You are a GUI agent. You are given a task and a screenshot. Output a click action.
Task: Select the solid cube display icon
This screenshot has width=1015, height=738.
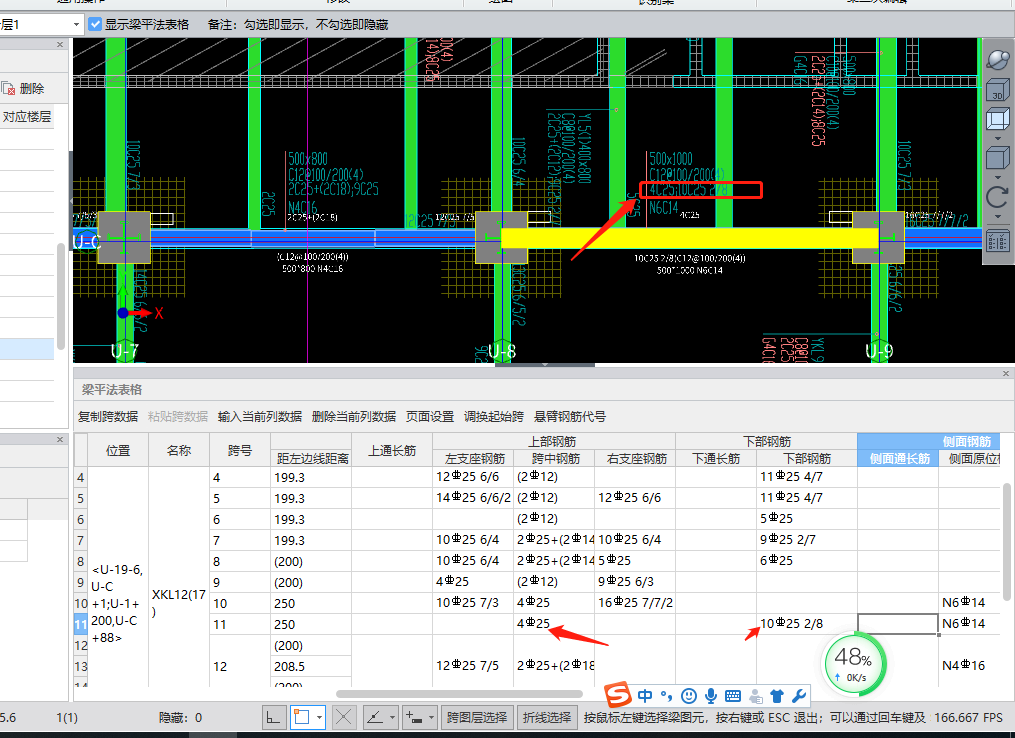998,158
